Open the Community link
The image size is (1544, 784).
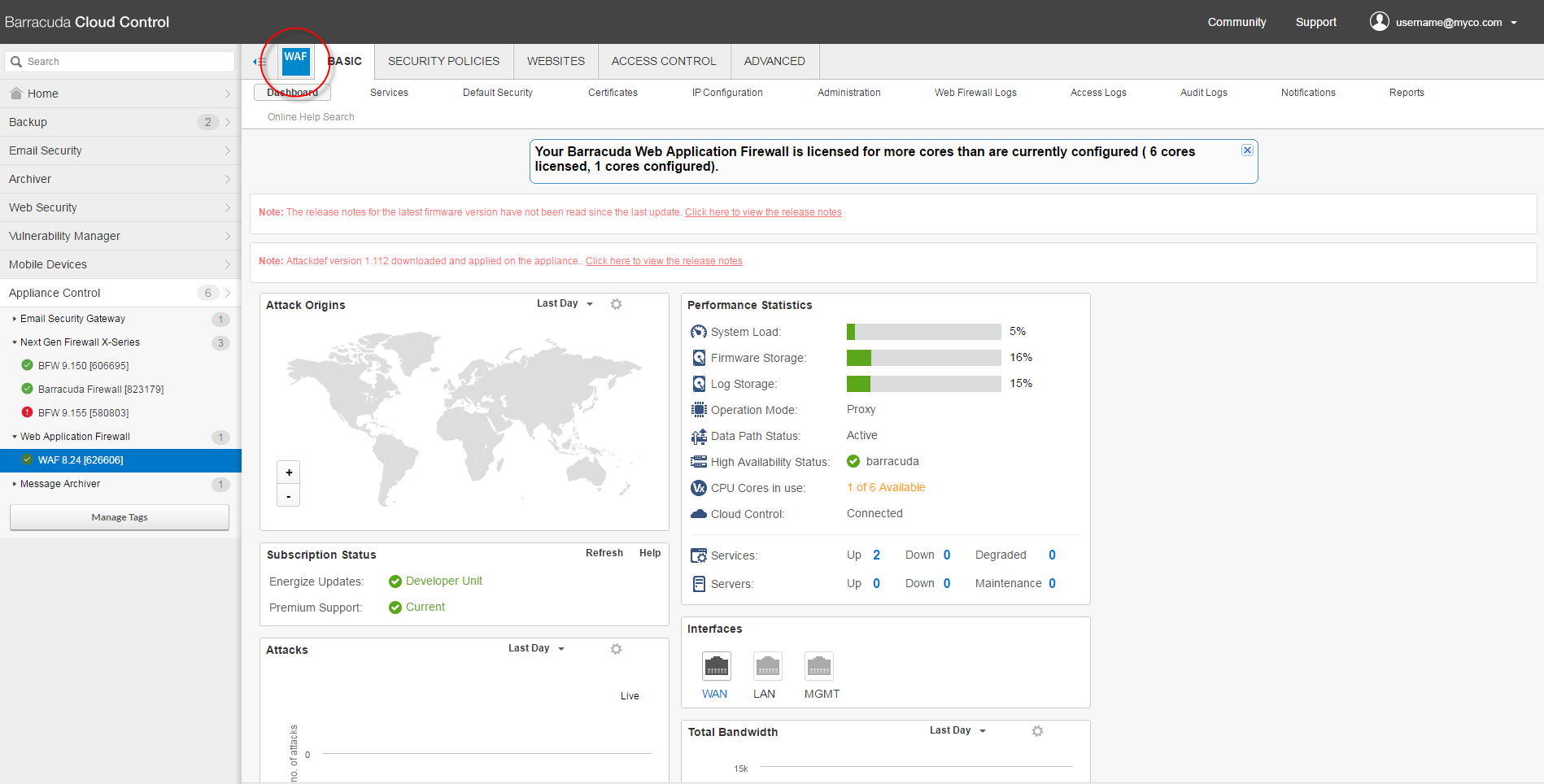1237,22
